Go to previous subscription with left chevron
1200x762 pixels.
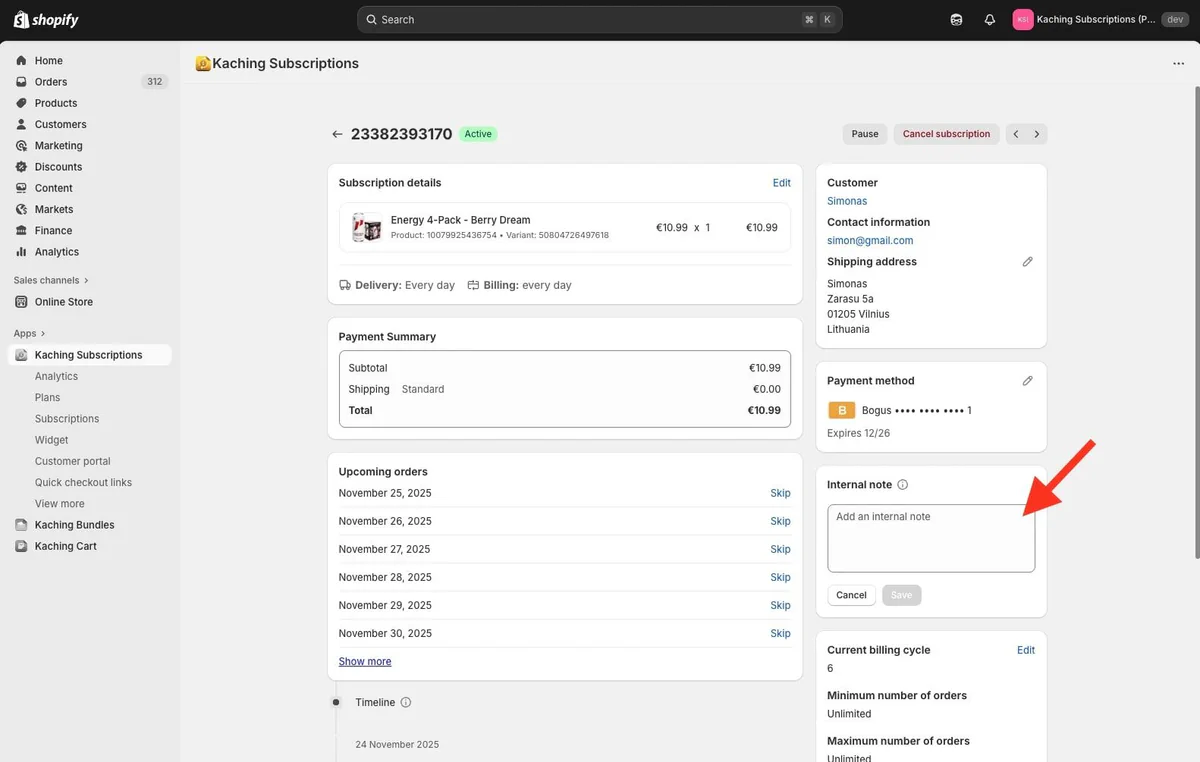point(1016,134)
